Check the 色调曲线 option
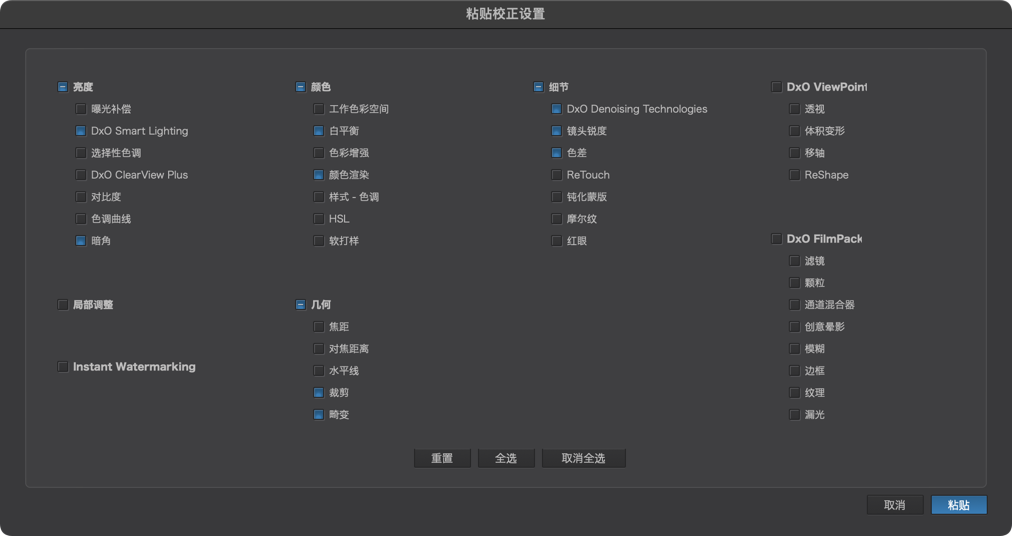The image size is (1012, 536). [81, 219]
